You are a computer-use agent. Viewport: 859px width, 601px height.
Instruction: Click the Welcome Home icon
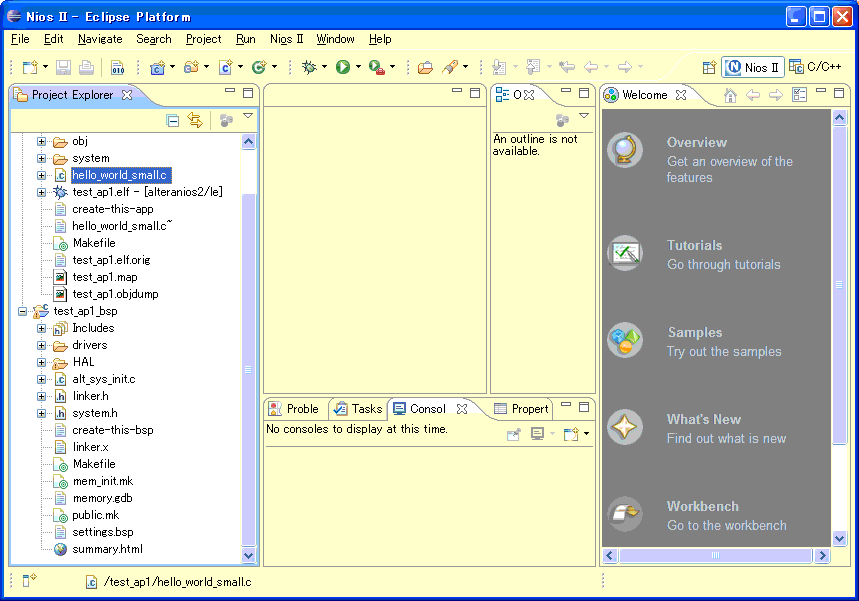coord(730,95)
